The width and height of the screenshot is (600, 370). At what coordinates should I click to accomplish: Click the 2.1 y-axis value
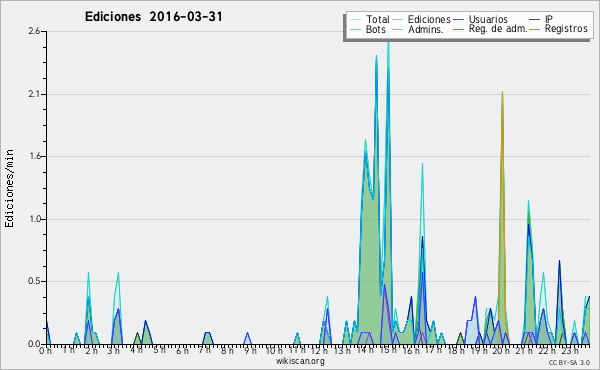pos(34,94)
